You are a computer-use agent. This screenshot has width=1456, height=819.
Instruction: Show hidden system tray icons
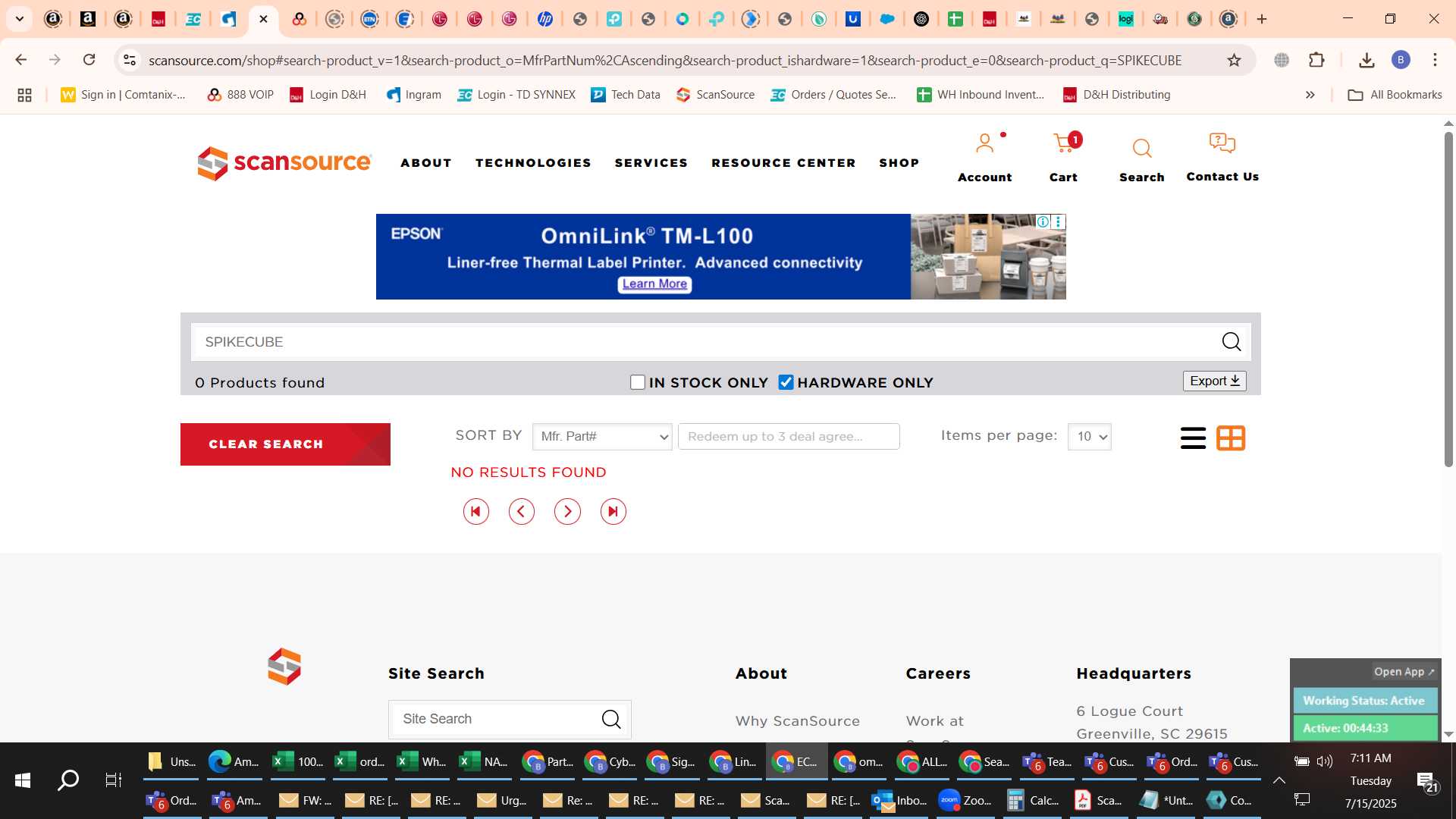[1279, 780]
